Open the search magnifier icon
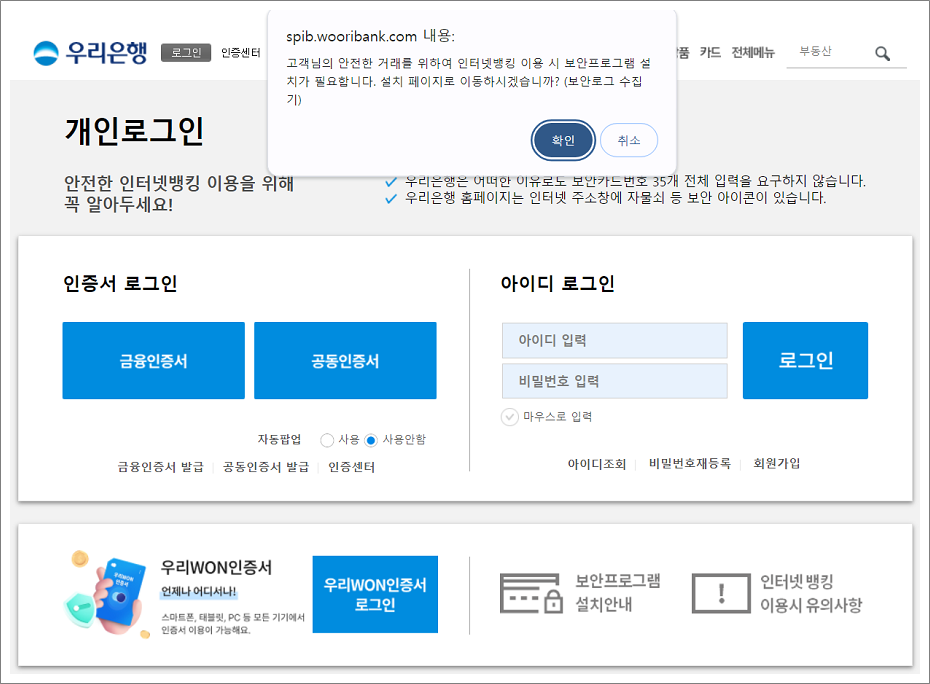The image size is (930, 684). pos(883,53)
